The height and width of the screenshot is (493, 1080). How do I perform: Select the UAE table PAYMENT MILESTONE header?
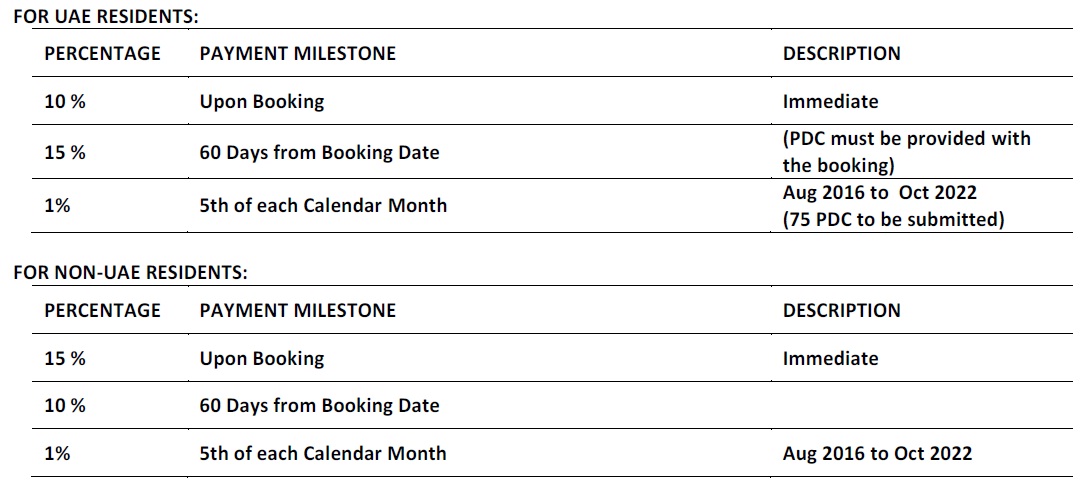click(x=298, y=54)
